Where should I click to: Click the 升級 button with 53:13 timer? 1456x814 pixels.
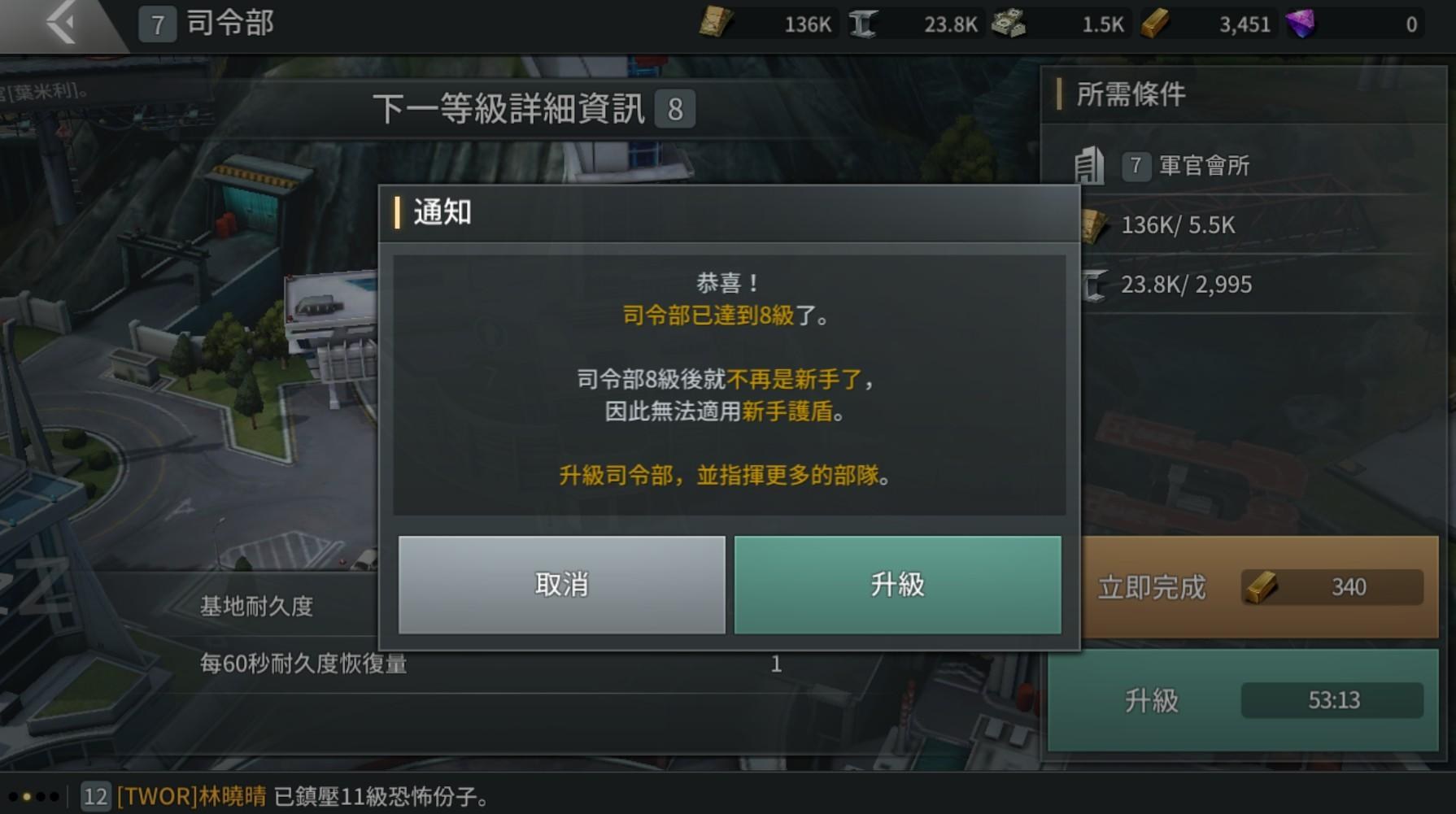(1243, 699)
